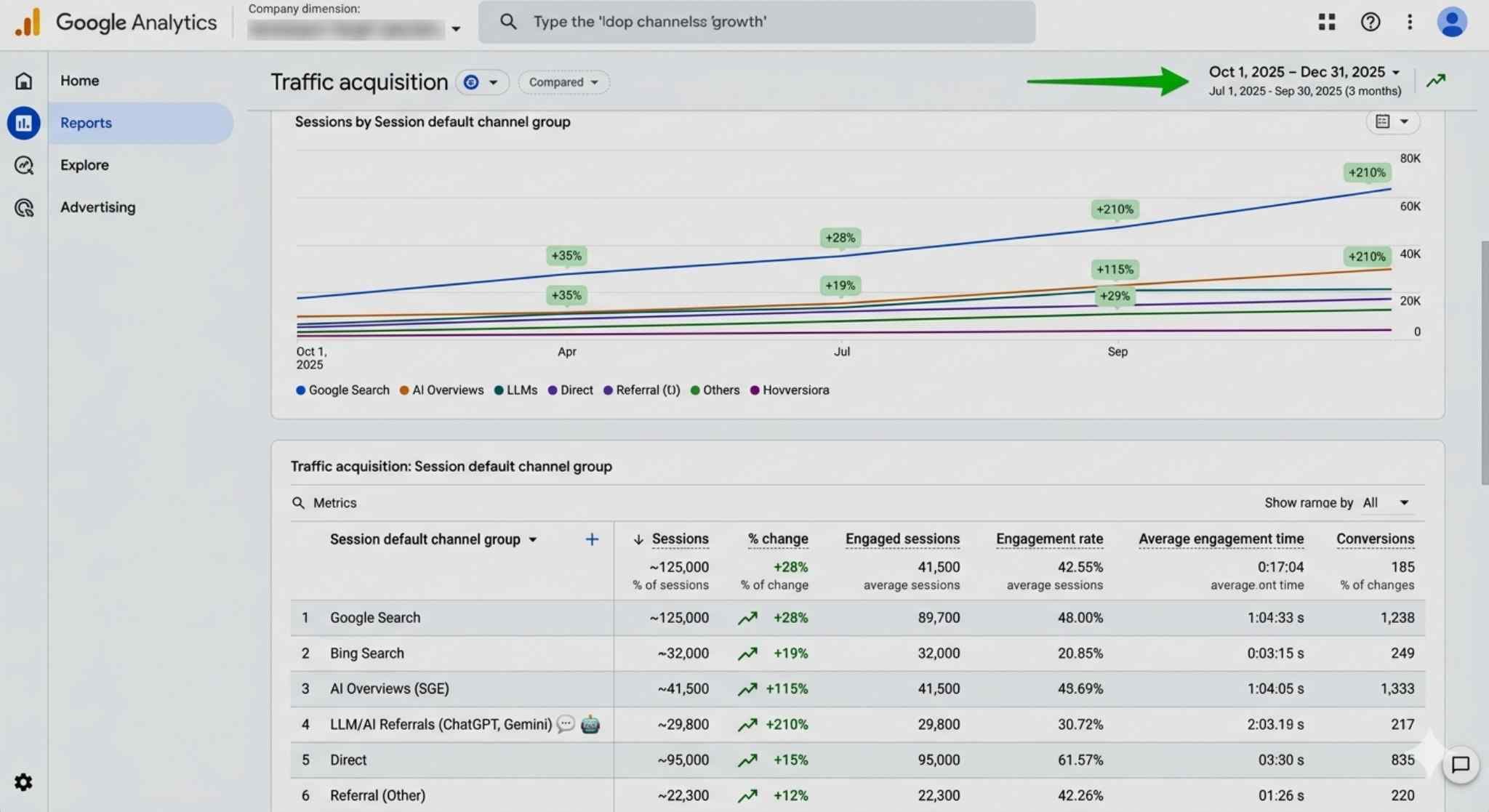Click the robot icon in LLM/AI Referrals row
The image size is (1489, 812).
coord(590,724)
